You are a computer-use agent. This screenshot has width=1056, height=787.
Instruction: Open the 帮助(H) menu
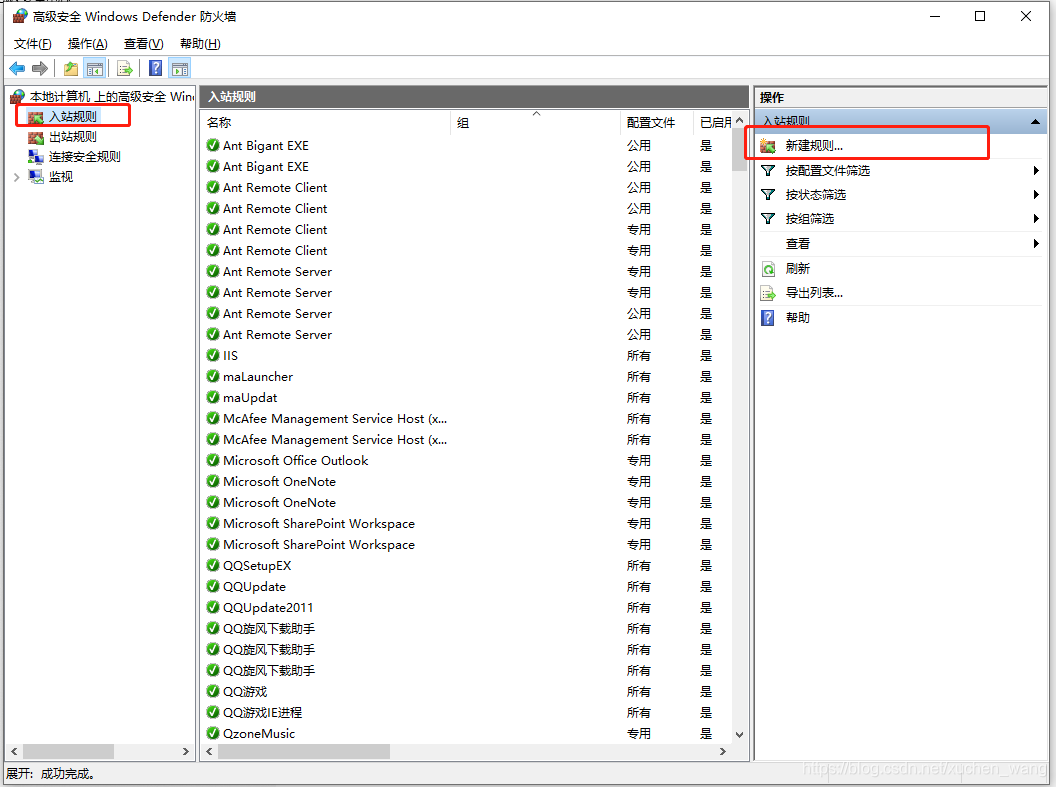(200, 44)
